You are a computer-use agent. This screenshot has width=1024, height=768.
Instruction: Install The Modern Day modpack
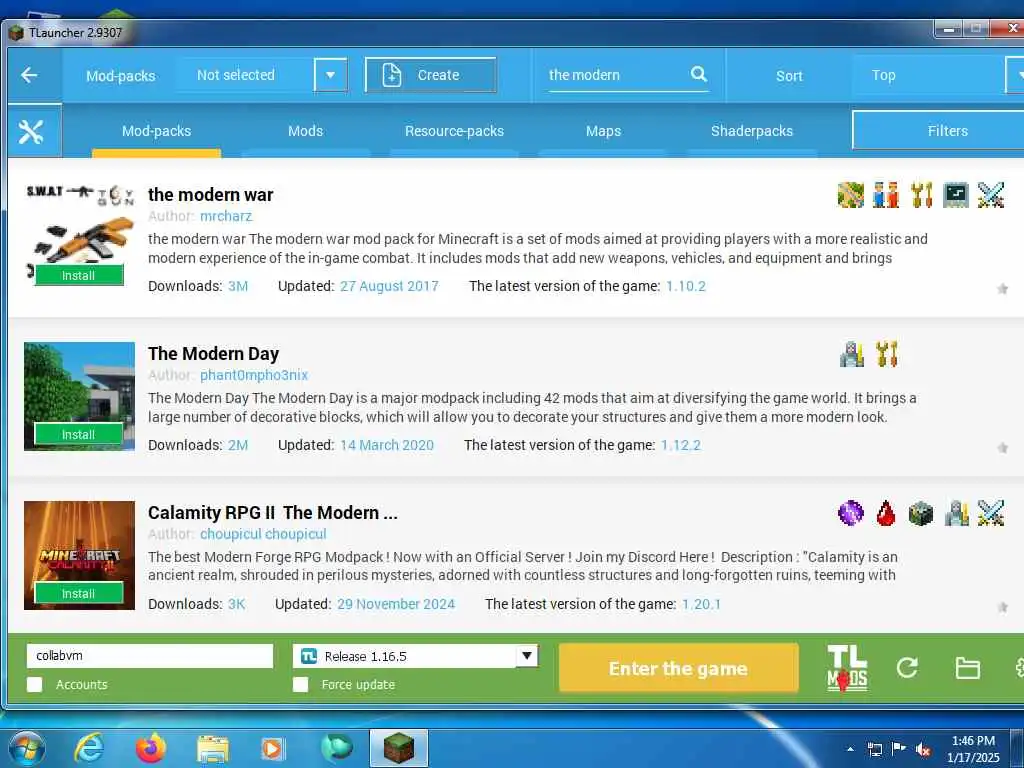(79, 435)
